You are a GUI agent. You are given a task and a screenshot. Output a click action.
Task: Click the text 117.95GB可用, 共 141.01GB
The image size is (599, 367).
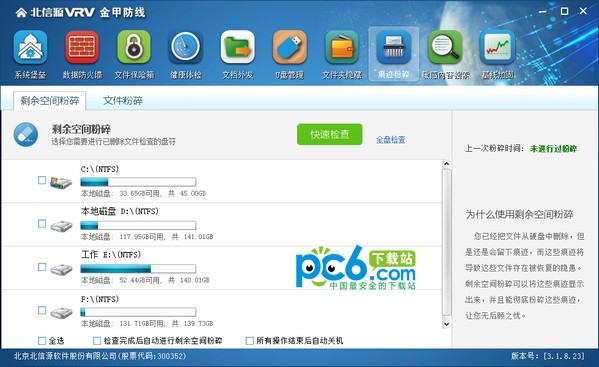(x=166, y=237)
